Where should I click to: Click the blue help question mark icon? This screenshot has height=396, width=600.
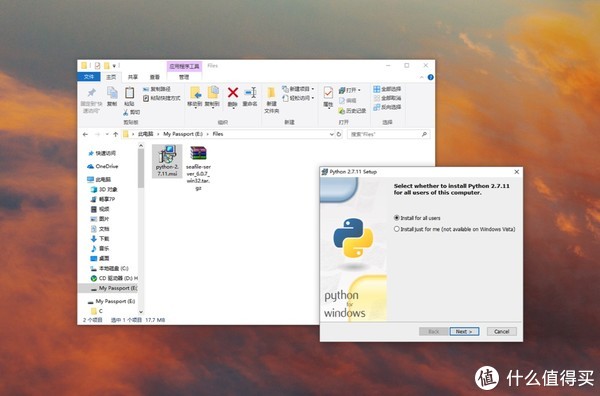[x=430, y=77]
